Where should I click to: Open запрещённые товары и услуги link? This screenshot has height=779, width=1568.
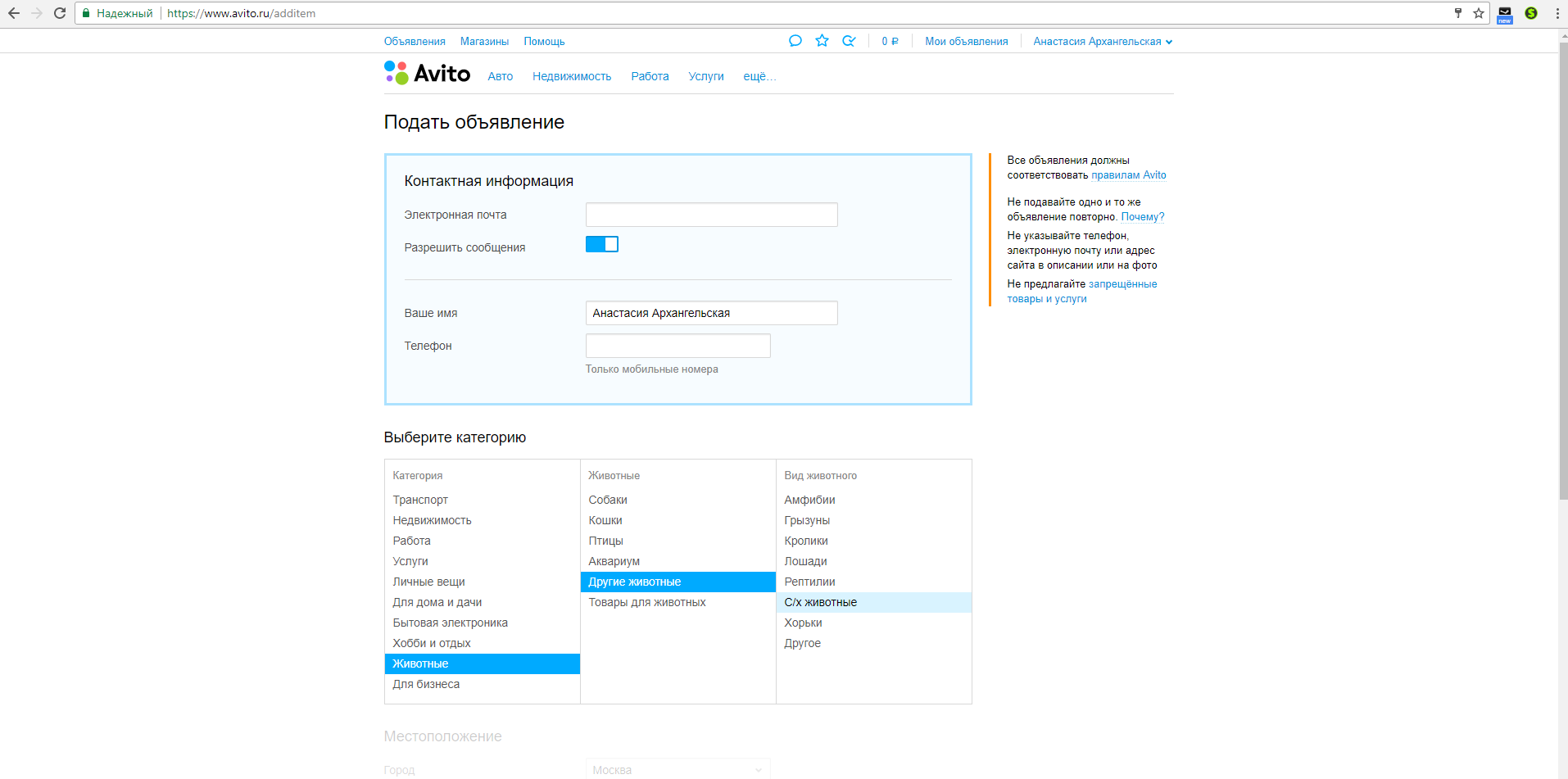point(1082,292)
